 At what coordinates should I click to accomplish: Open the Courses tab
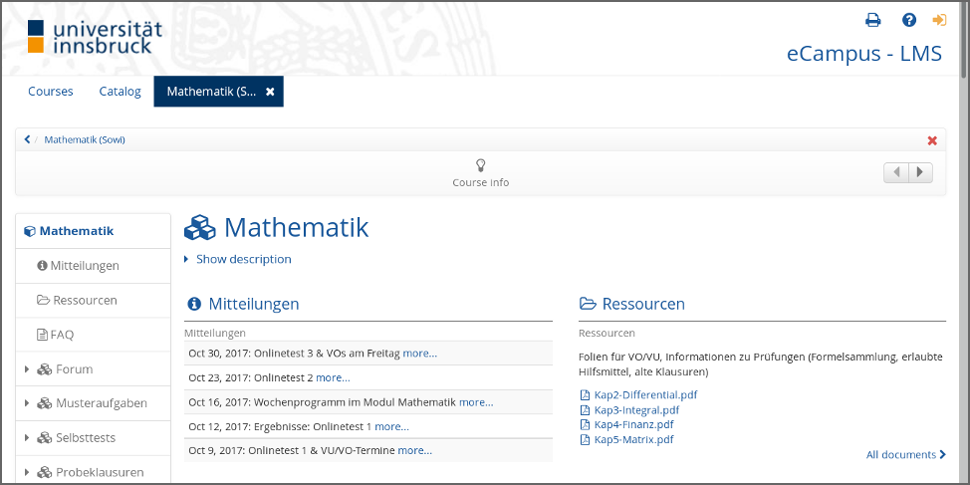click(51, 92)
